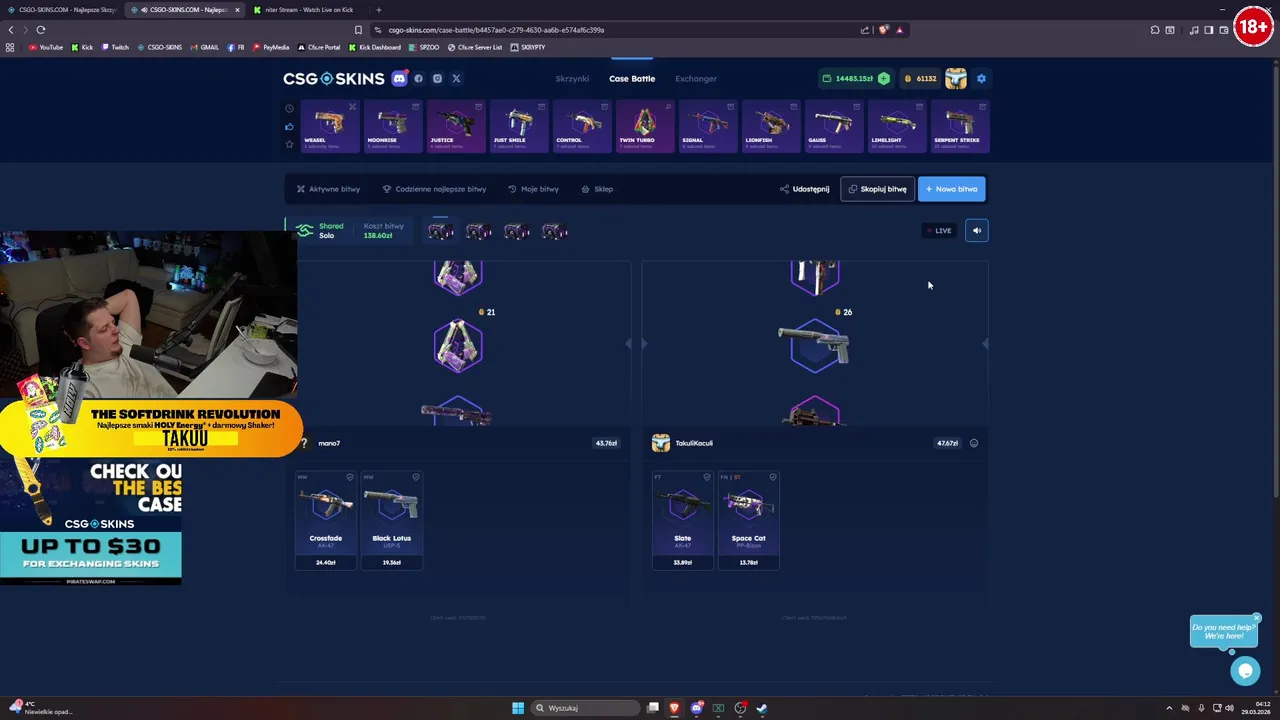
Task: Click the browser address bar URL
Action: click(x=496, y=30)
